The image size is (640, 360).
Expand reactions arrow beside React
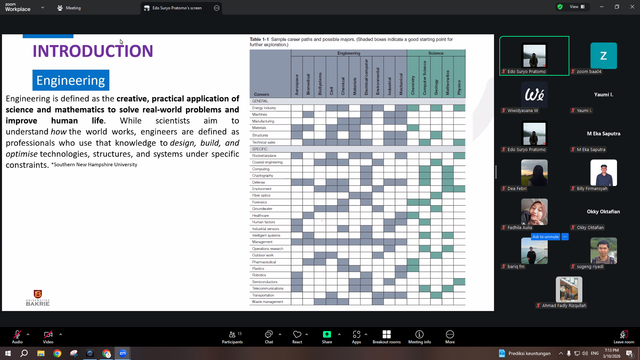307,334
